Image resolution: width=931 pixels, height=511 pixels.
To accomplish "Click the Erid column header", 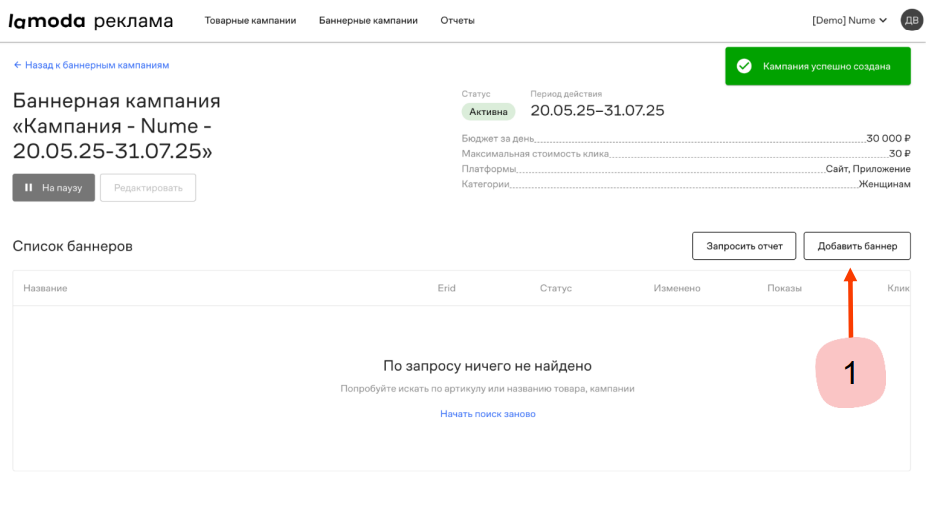I will pyautogui.click(x=446, y=288).
